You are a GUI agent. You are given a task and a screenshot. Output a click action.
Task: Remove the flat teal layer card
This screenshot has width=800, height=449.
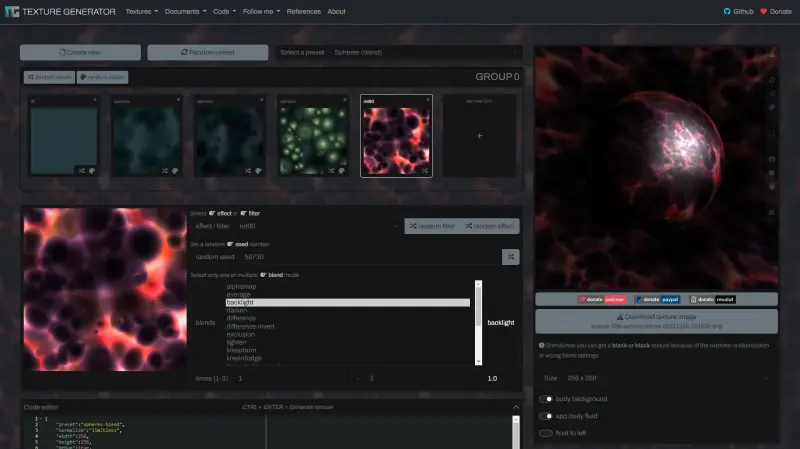point(95,99)
